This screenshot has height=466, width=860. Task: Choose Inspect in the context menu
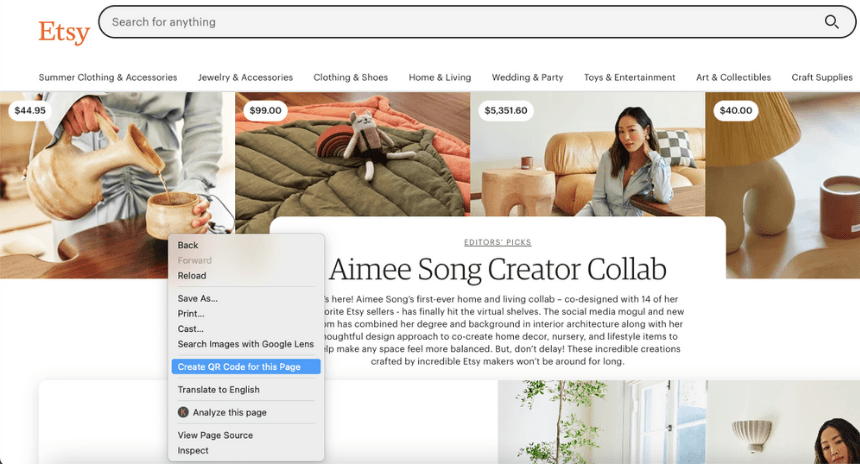click(x=246, y=451)
